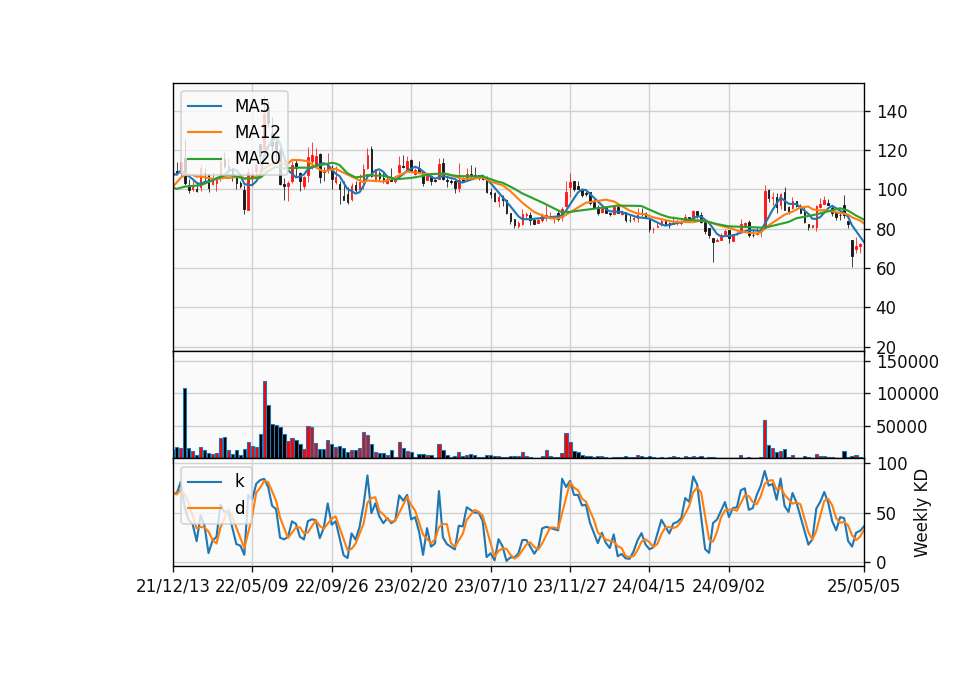Click the 22/09/26 date label

pyautogui.click(x=332, y=586)
